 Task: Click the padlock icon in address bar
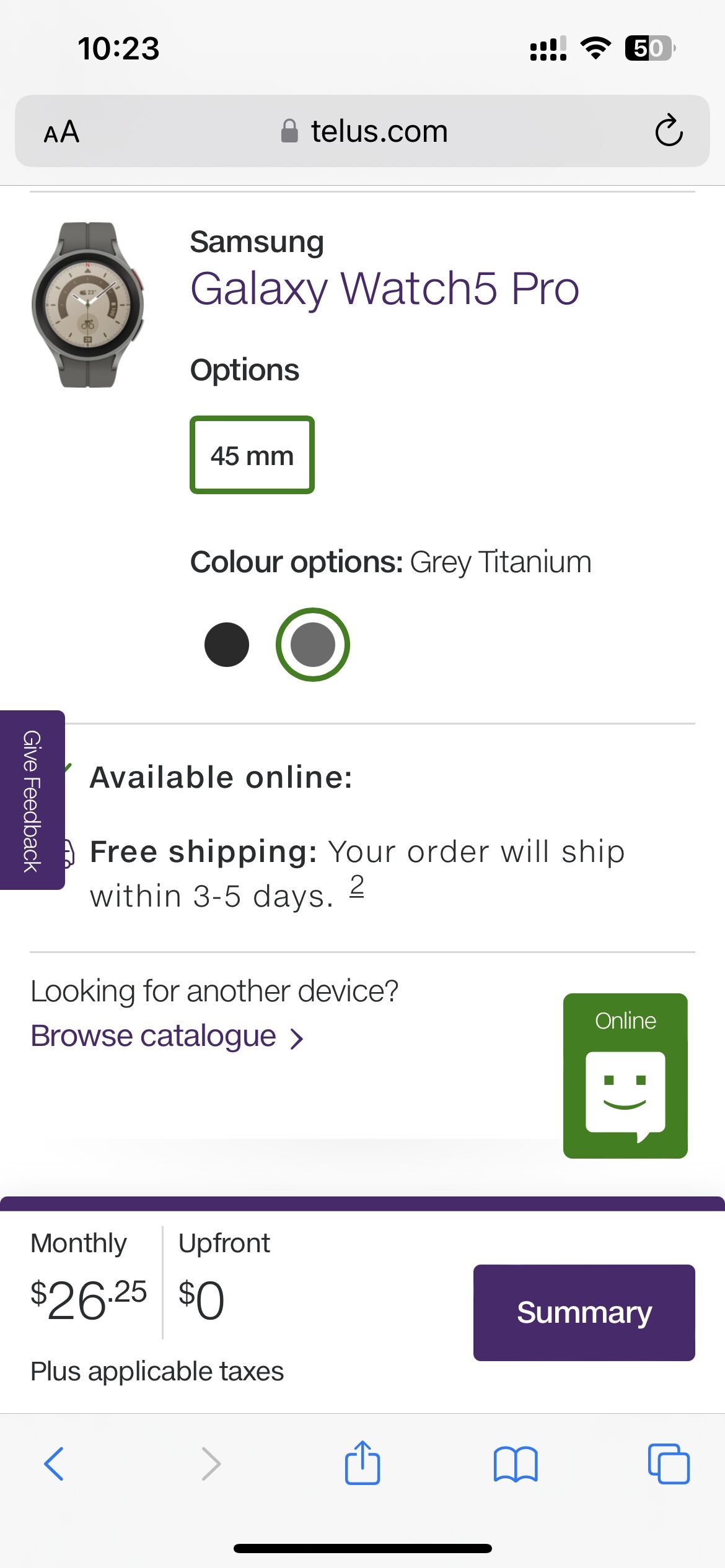[x=289, y=130]
